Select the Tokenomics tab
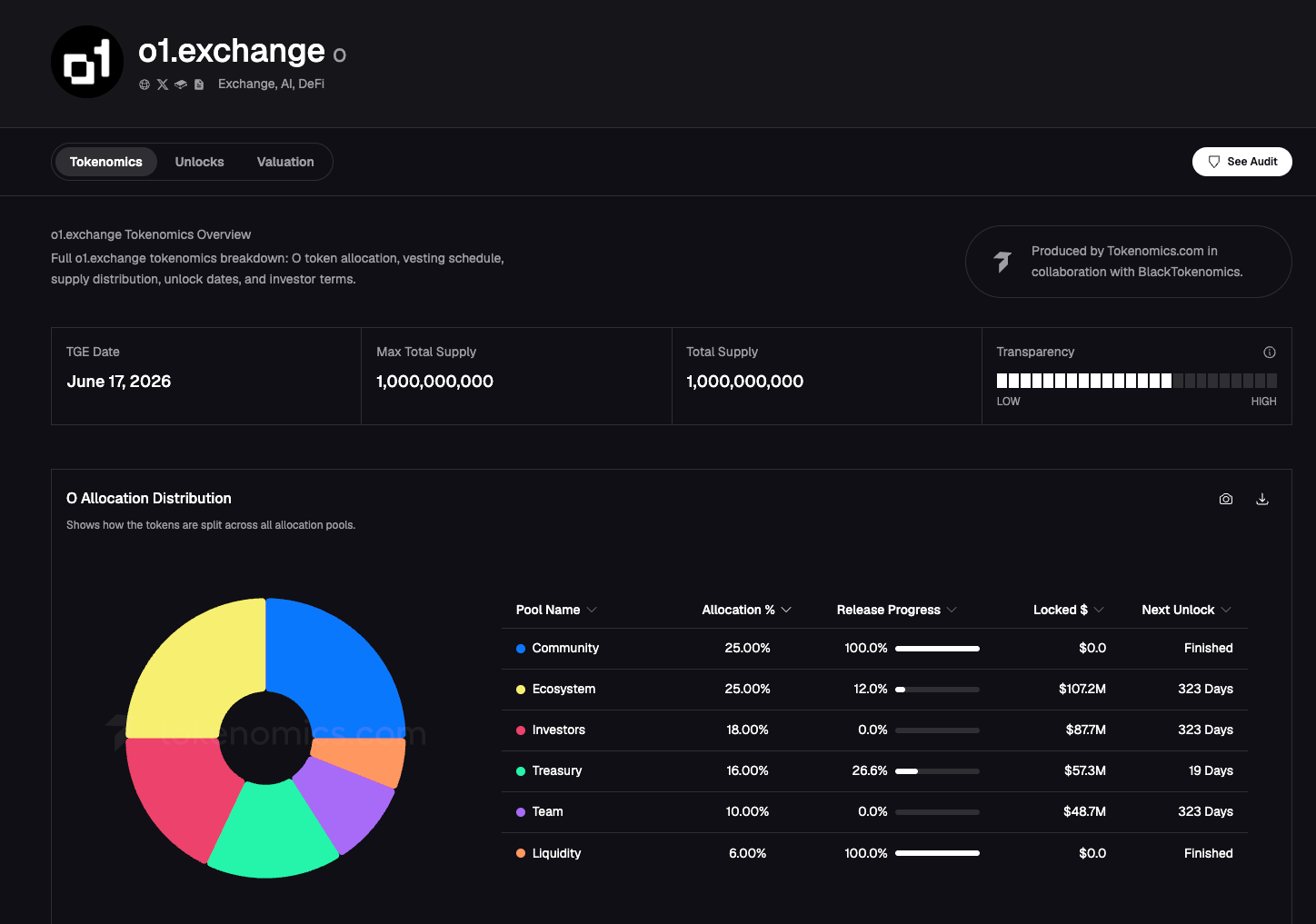 (106, 162)
